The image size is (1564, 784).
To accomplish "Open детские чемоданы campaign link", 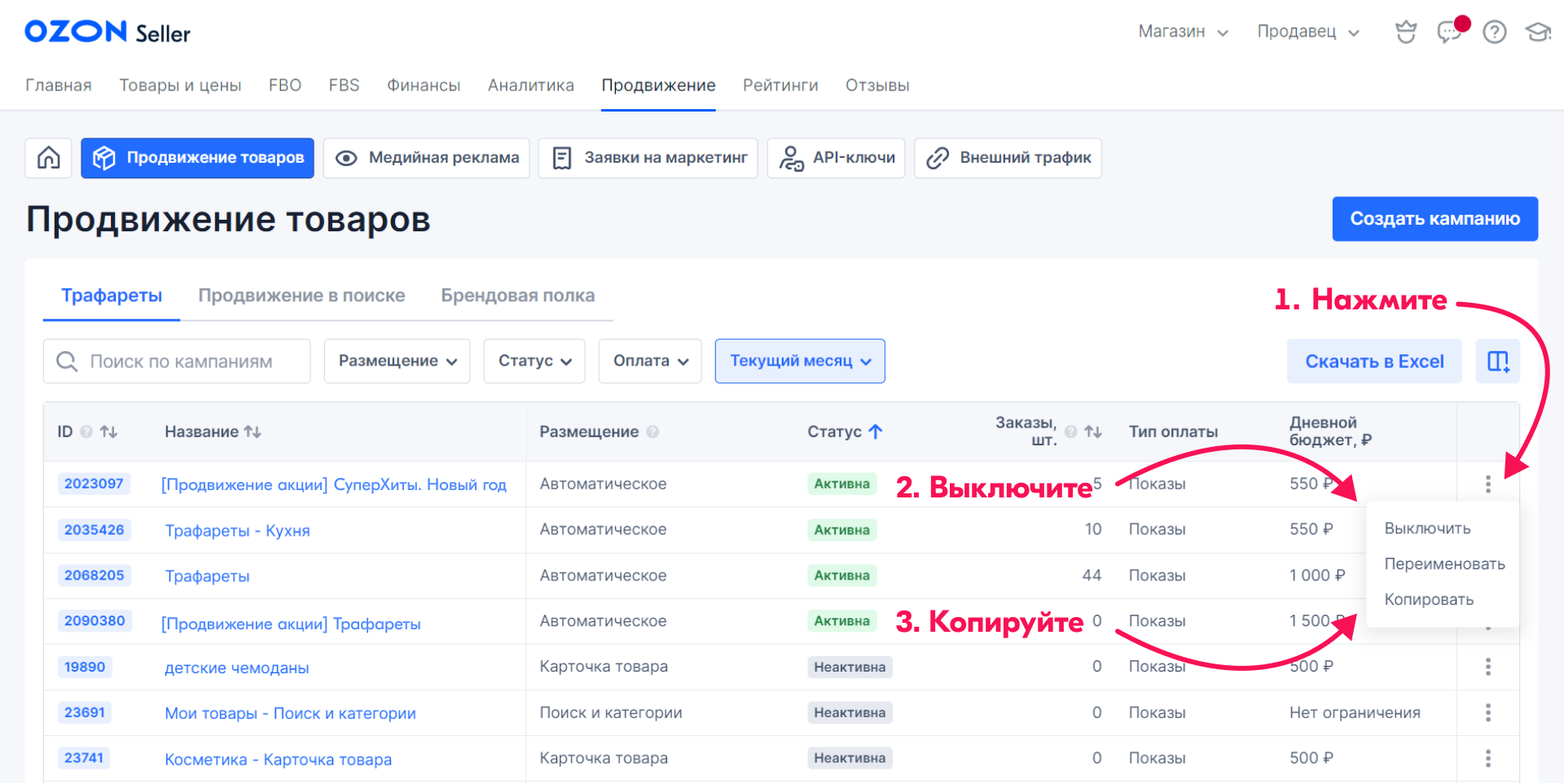I will coord(237,668).
